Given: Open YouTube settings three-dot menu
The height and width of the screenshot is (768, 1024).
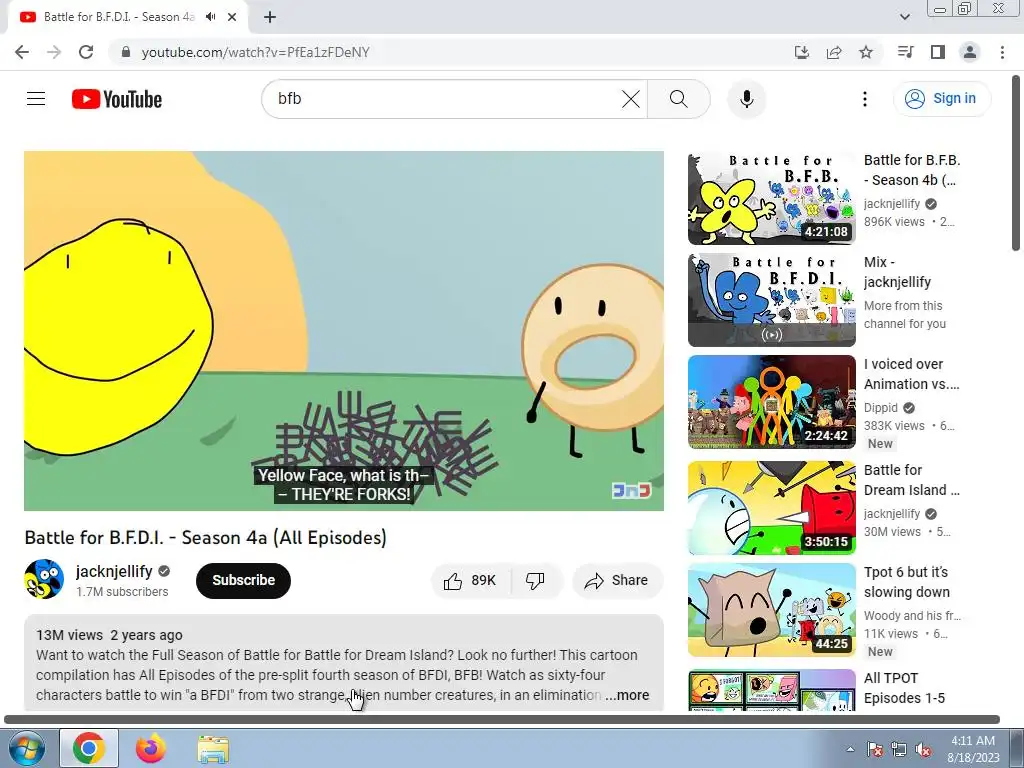Looking at the screenshot, I should coord(865,99).
